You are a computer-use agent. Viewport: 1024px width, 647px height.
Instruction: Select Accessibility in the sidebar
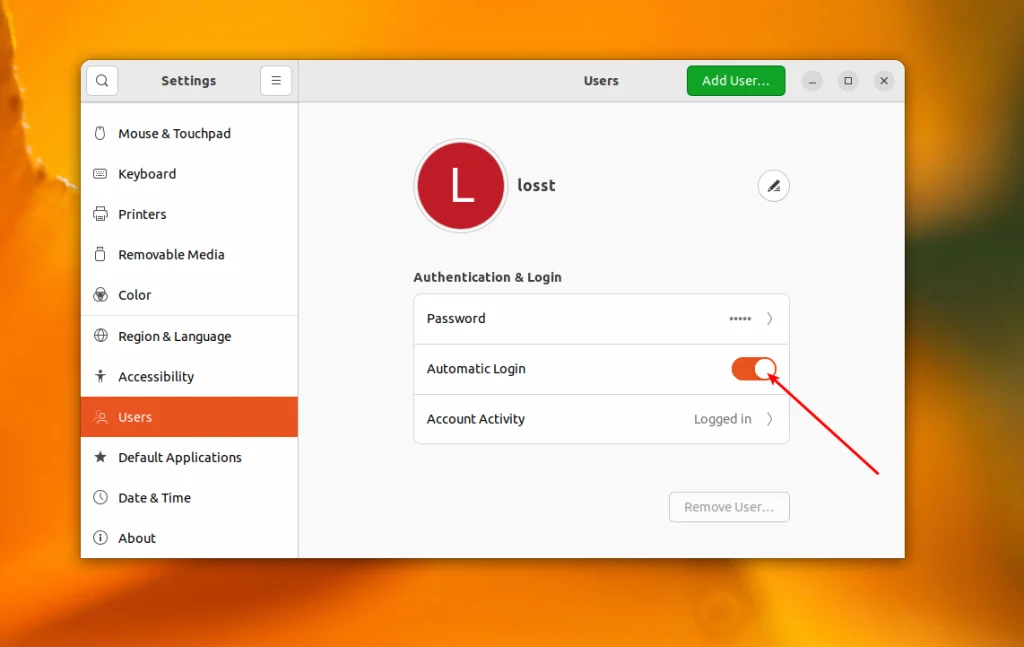coord(189,377)
